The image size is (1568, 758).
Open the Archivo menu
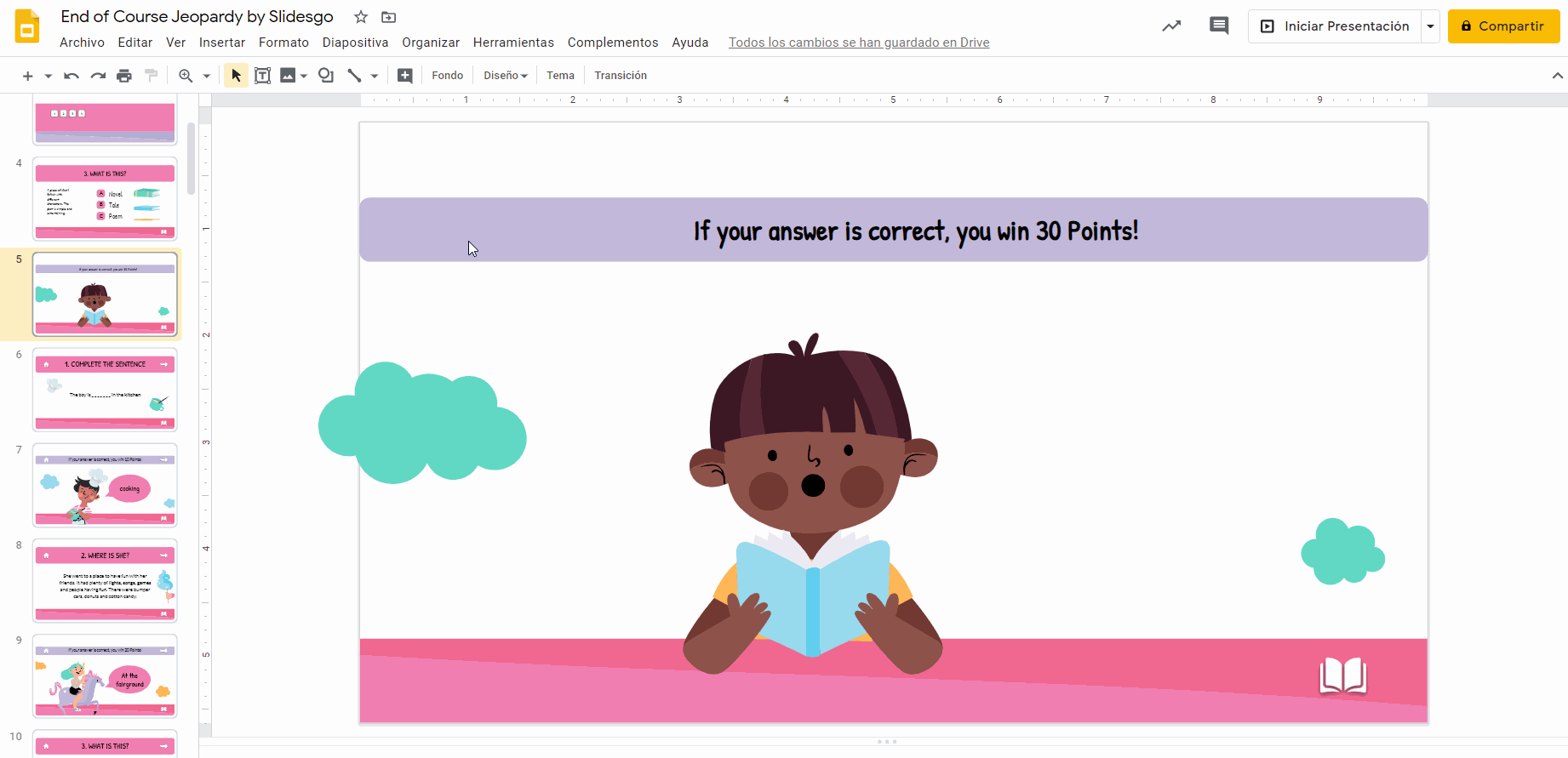pos(83,43)
